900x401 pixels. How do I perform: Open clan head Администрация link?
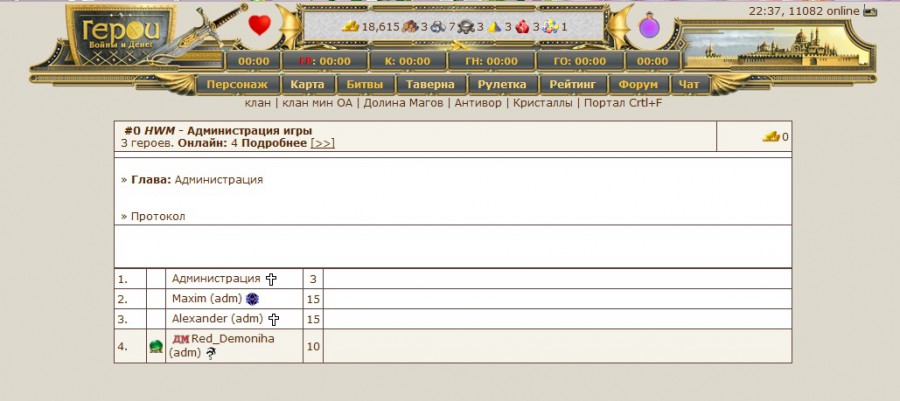[x=219, y=180]
